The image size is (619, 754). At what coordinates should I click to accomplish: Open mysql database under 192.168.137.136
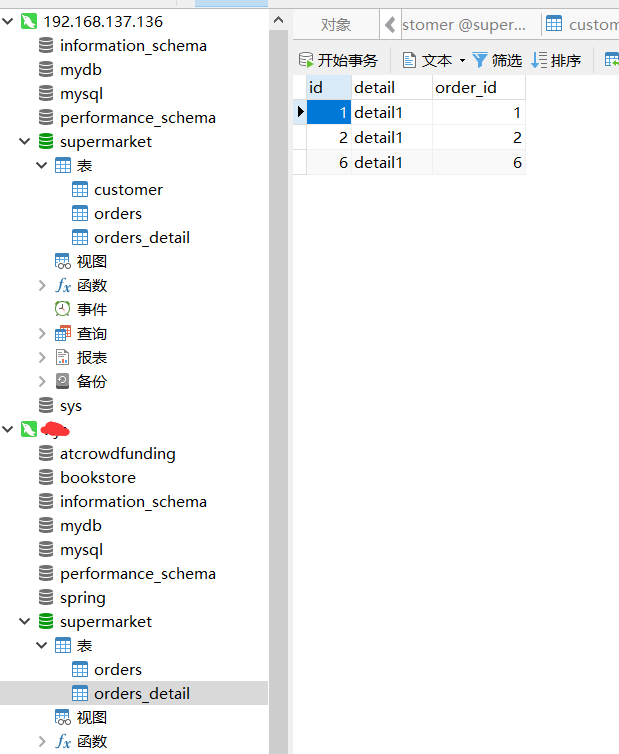click(81, 94)
